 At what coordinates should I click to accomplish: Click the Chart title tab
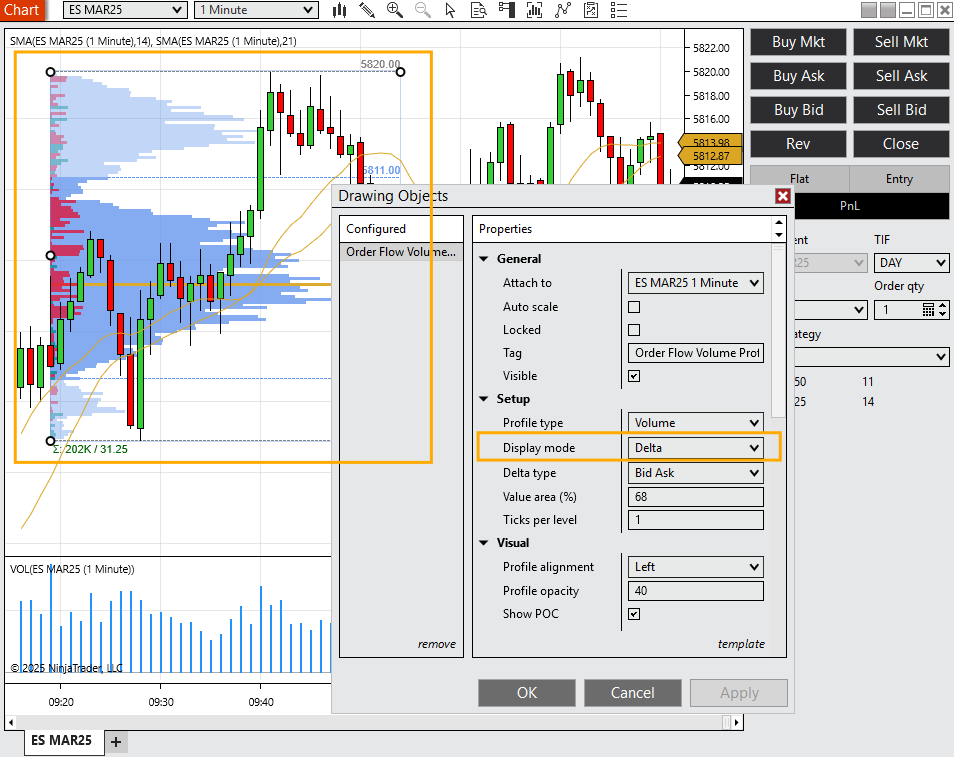[x=22, y=10]
